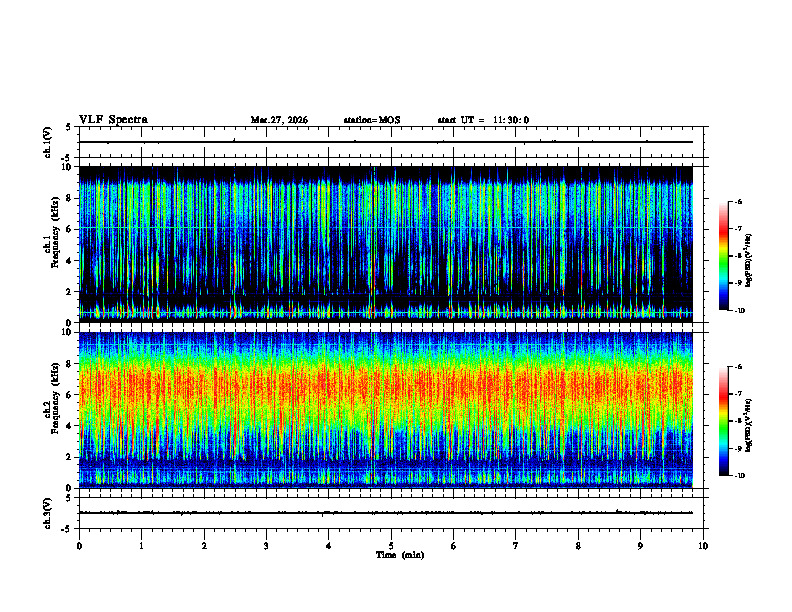Click the "start UT = 11:30: 0" header text
Image resolution: width=792 pixels, height=612 pixels.
(x=483, y=120)
